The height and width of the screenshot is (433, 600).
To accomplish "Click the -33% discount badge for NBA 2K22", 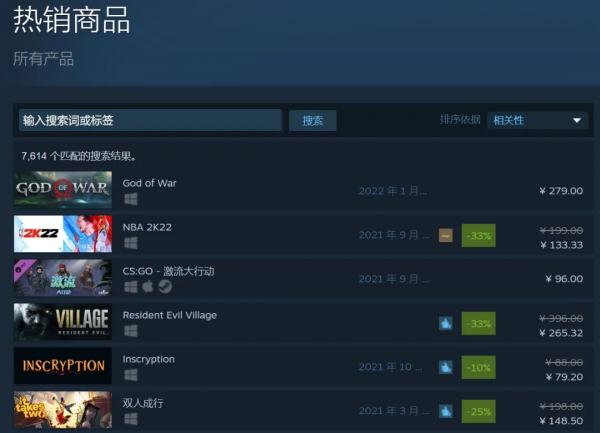I will coord(478,235).
